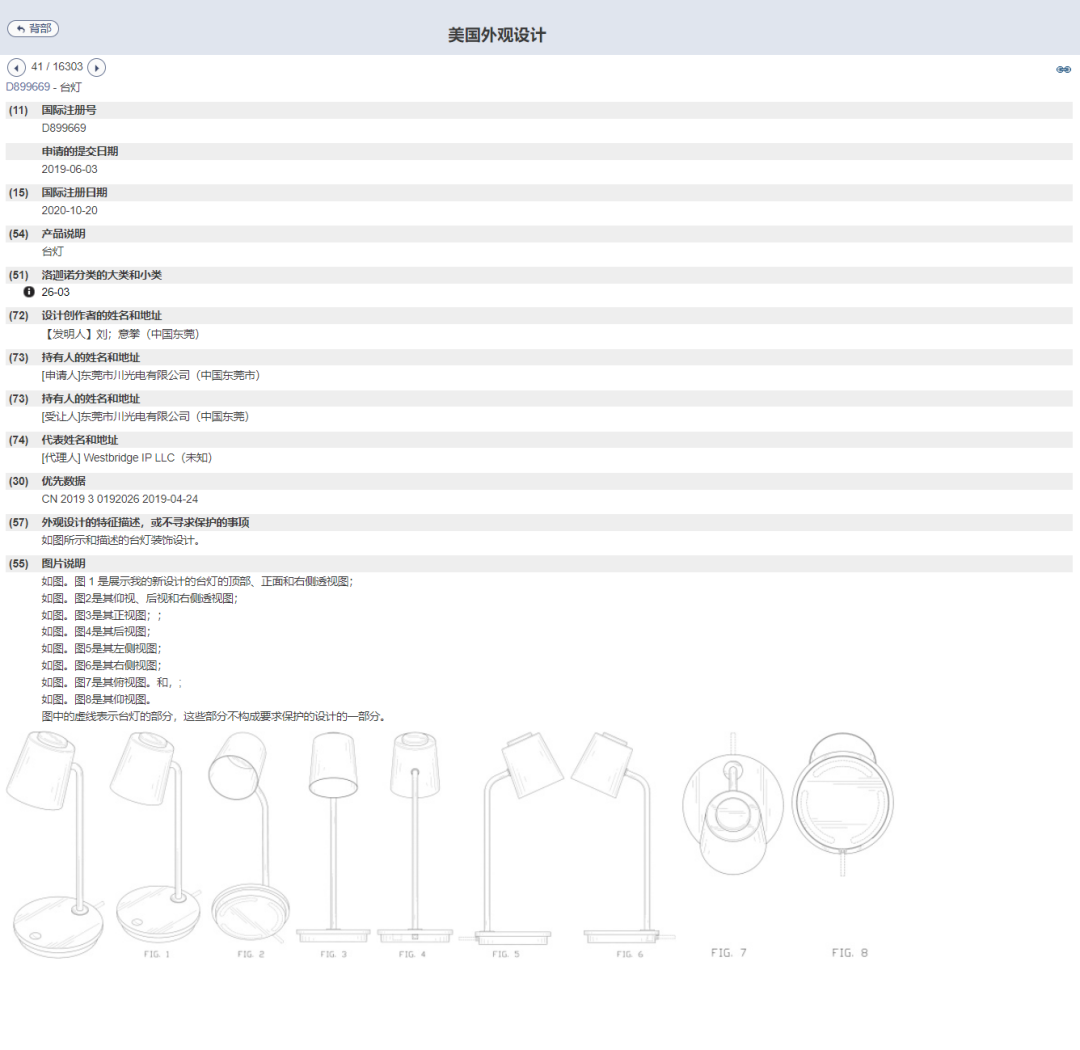Open the D899669 link

point(28,87)
